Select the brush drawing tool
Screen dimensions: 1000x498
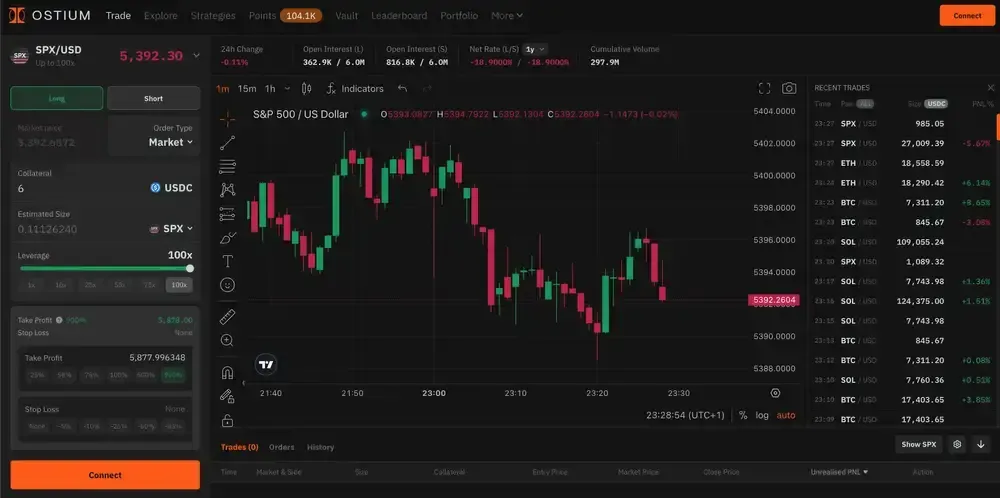228,238
